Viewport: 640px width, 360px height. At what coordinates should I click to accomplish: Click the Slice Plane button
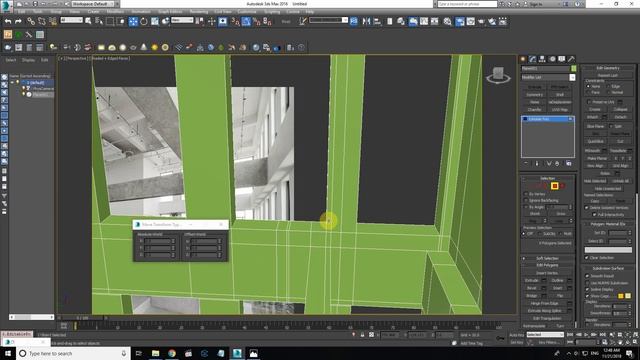tap(596, 127)
